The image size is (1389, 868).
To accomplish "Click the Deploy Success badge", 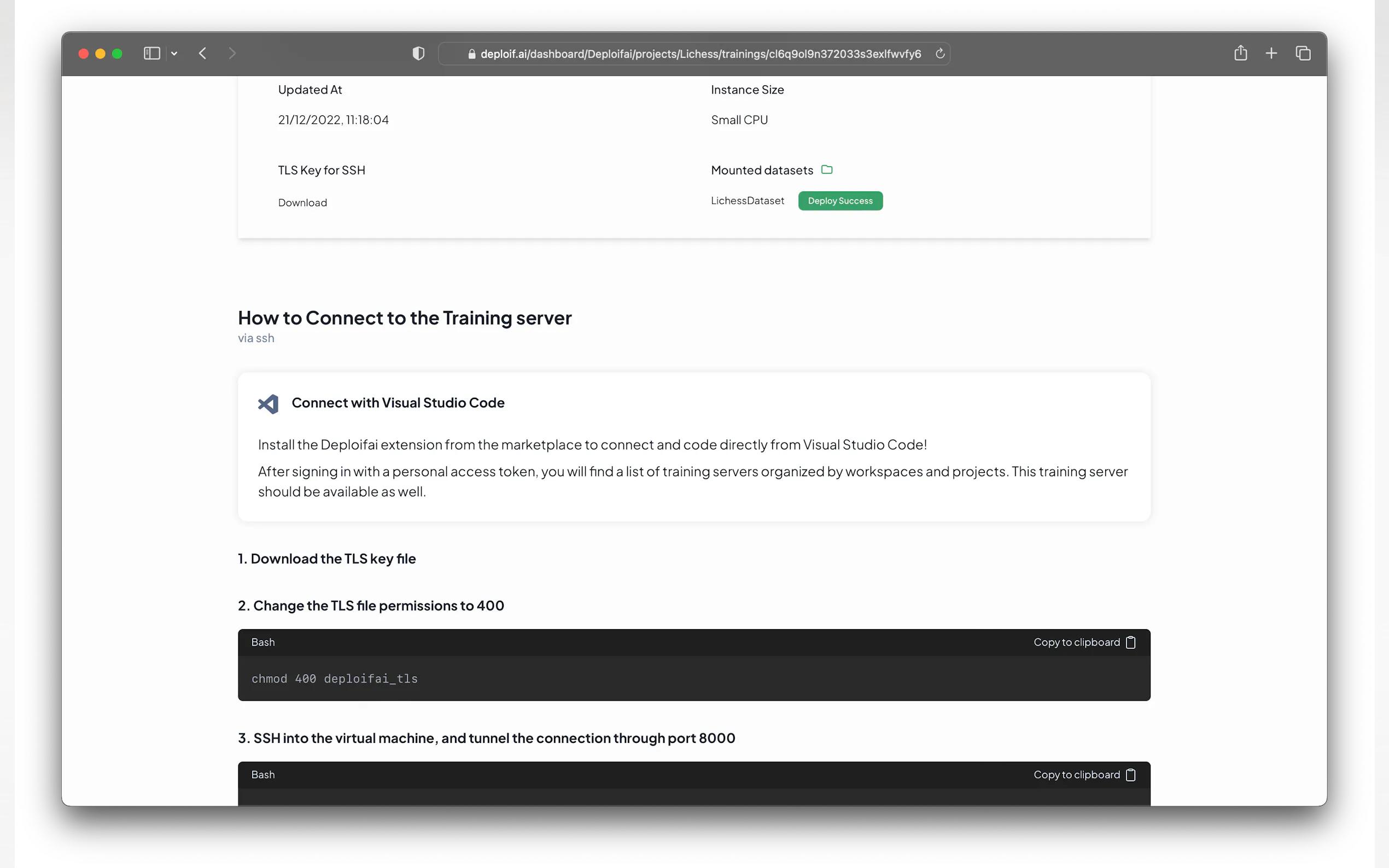I will [x=840, y=201].
